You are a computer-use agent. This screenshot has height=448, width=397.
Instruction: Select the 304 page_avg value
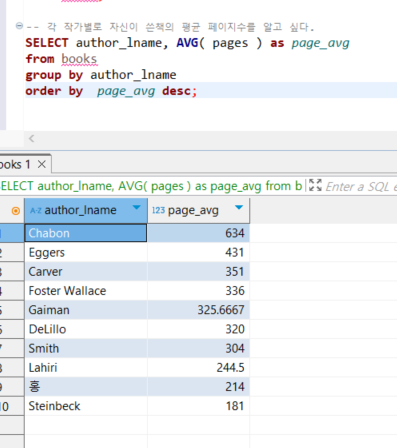(198, 348)
